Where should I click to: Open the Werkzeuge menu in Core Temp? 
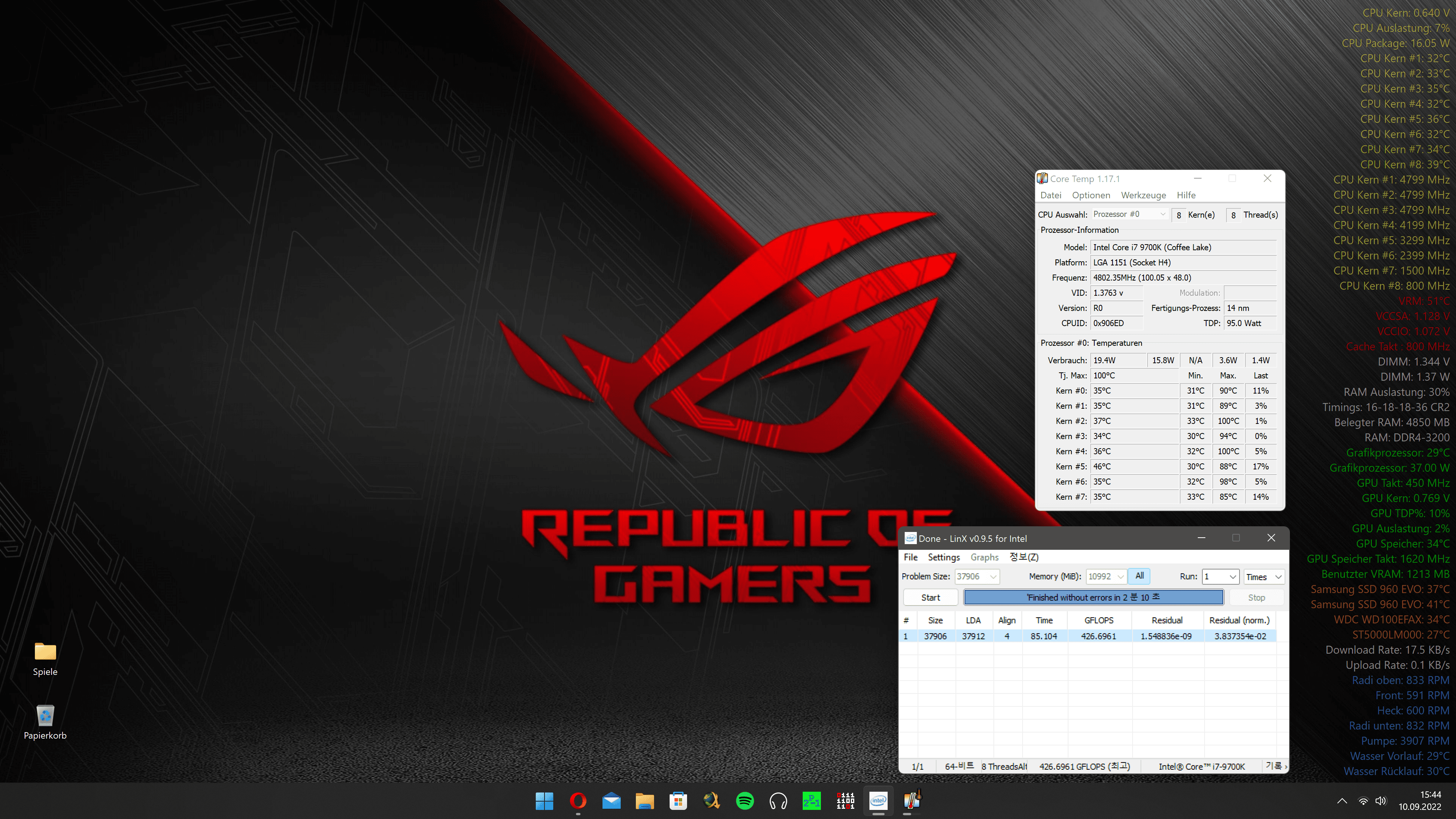(1144, 195)
